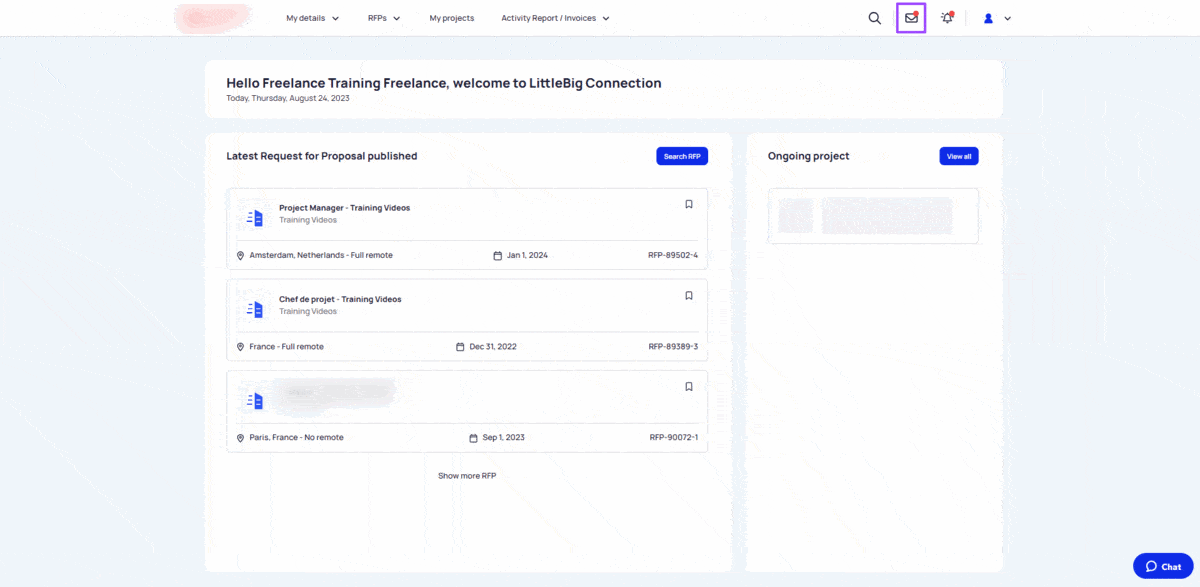This screenshot has width=1200, height=587.
Task: Click location pin beside Paris, France
Action: 240,438
